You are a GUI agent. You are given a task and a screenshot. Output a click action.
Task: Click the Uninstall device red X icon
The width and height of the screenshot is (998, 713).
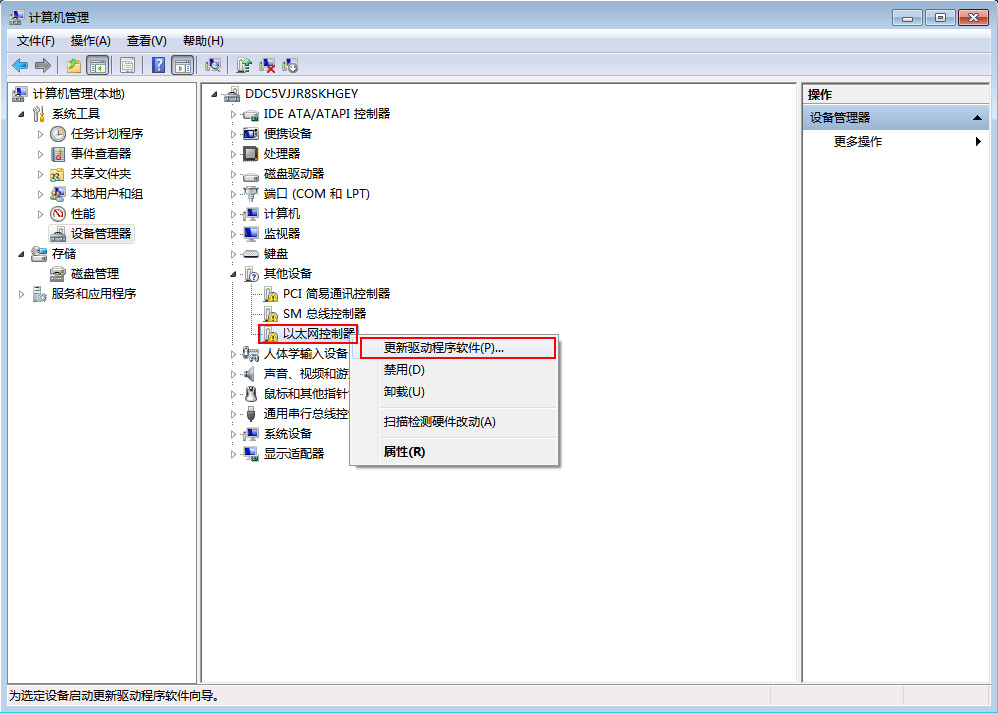pyautogui.click(x=267, y=65)
